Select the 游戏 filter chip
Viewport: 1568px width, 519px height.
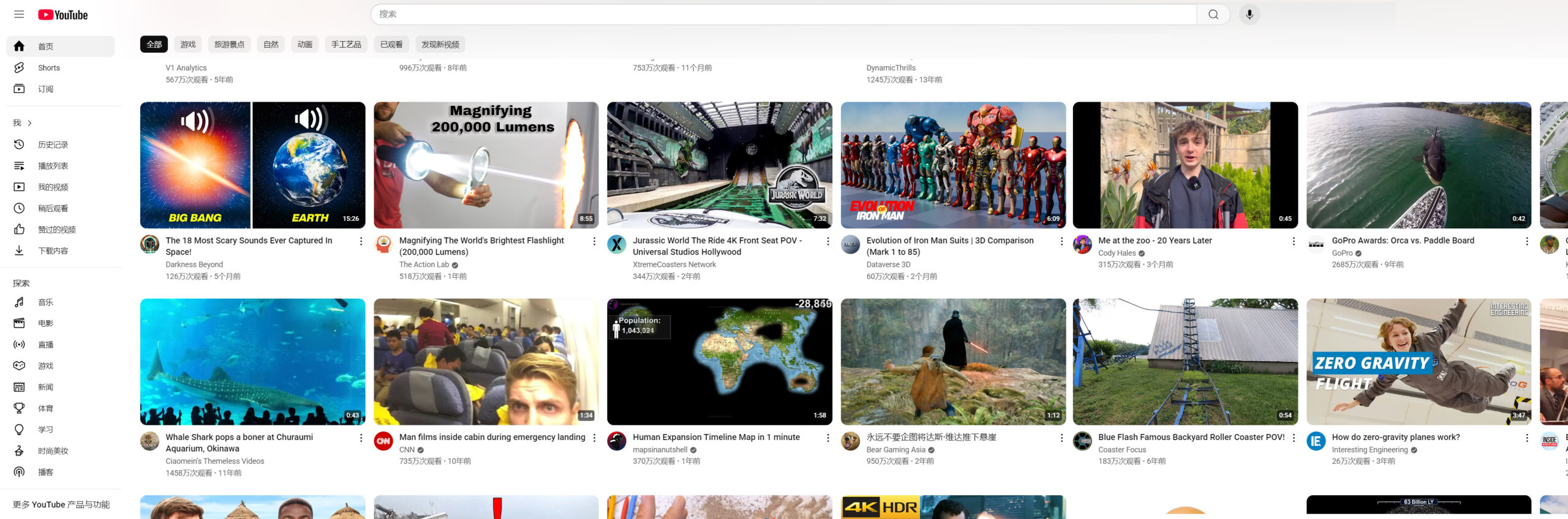coord(188,45)
